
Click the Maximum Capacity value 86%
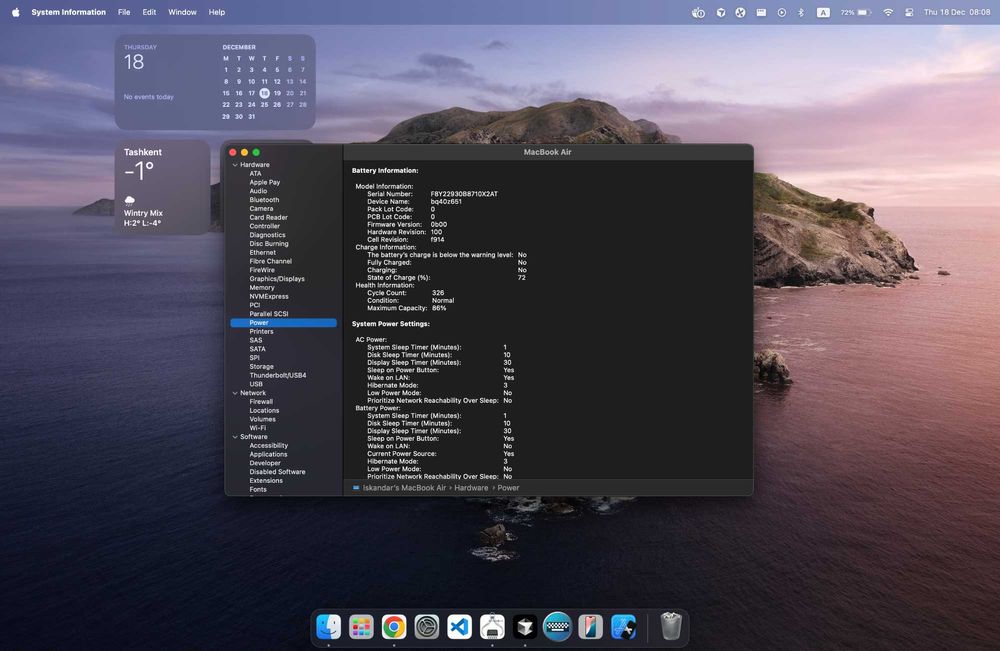(439, 308)
